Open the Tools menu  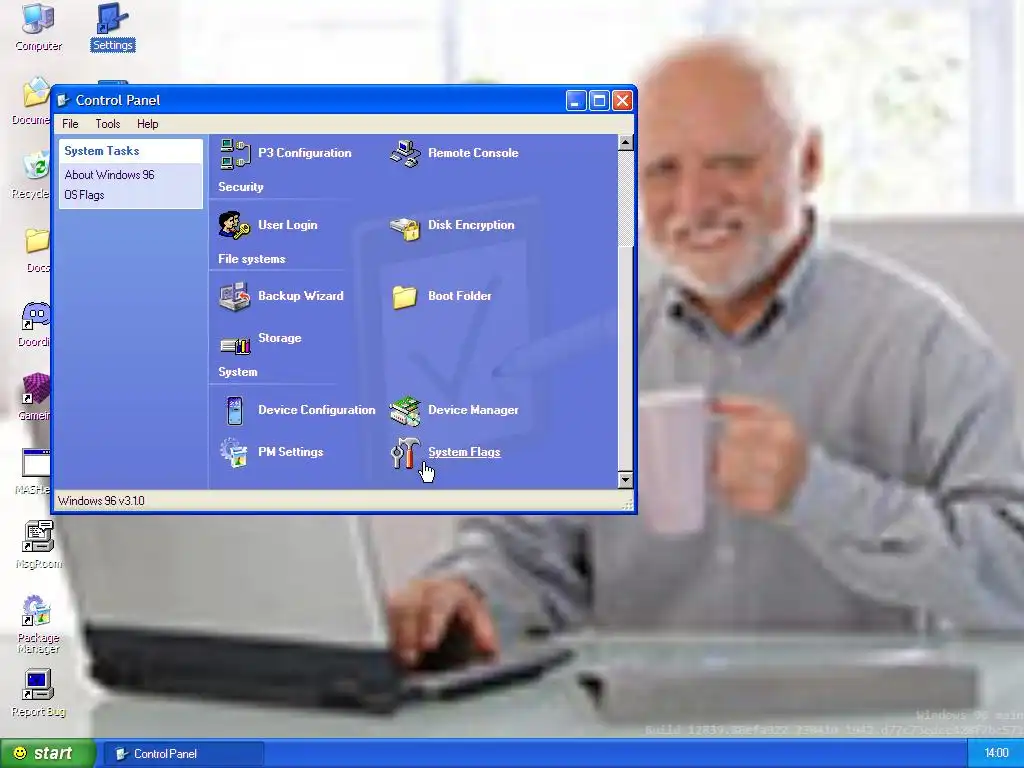(x=108, y=124)
